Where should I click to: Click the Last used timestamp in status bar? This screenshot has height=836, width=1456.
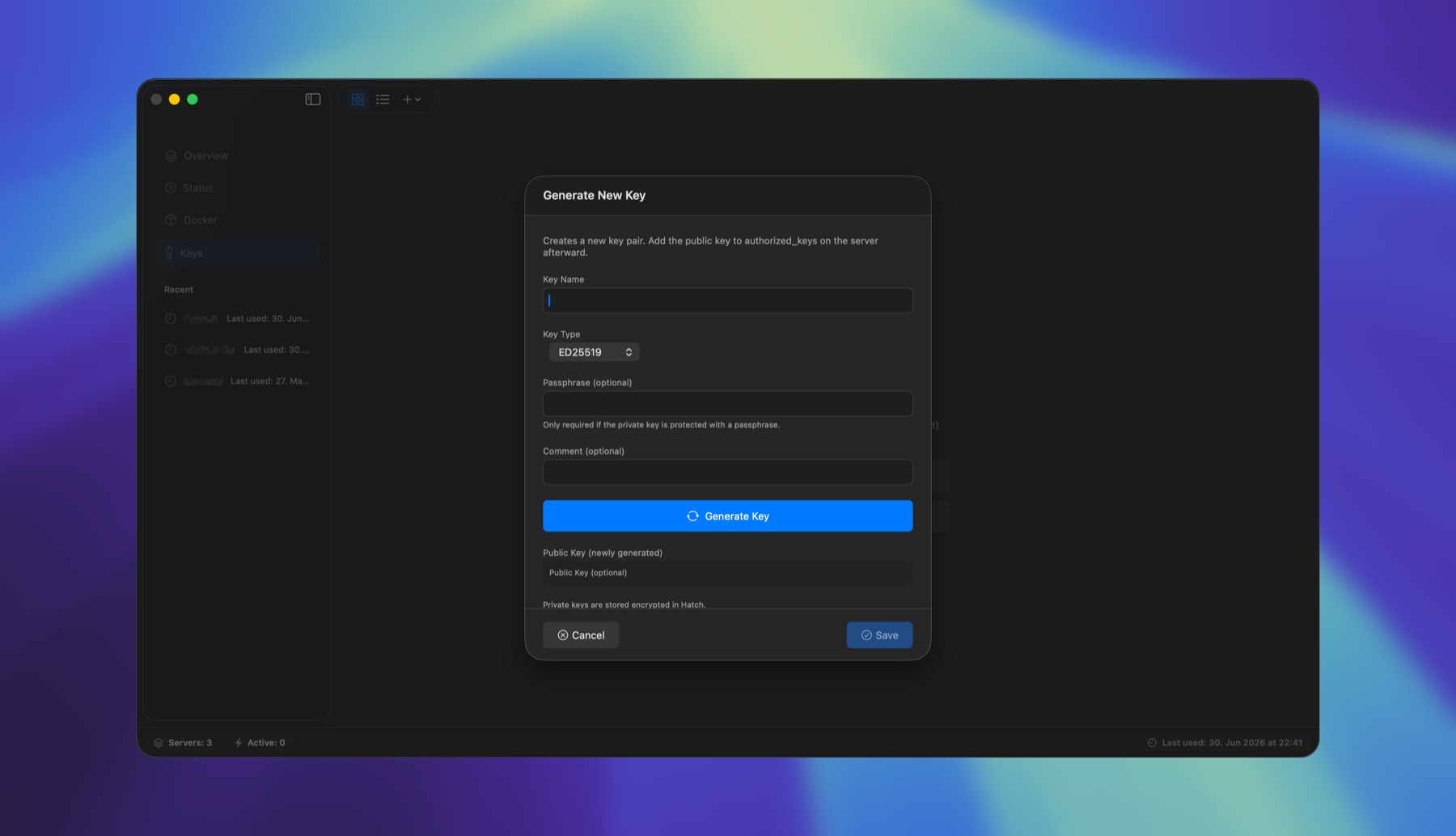pyautogui.click(x=1232, y=743)
